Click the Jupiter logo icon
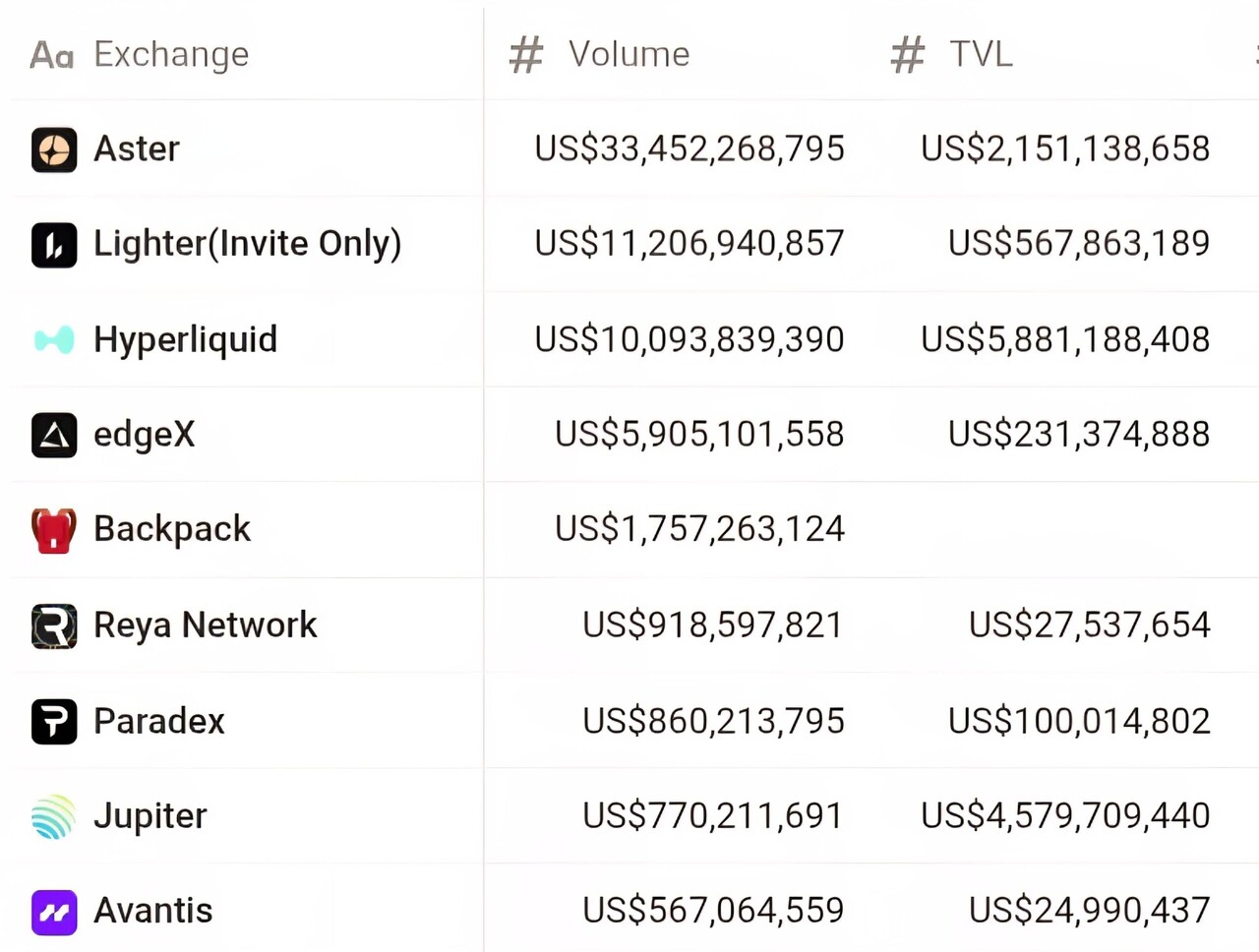Viewport: 1259px width, 952px height. [54, 816]
